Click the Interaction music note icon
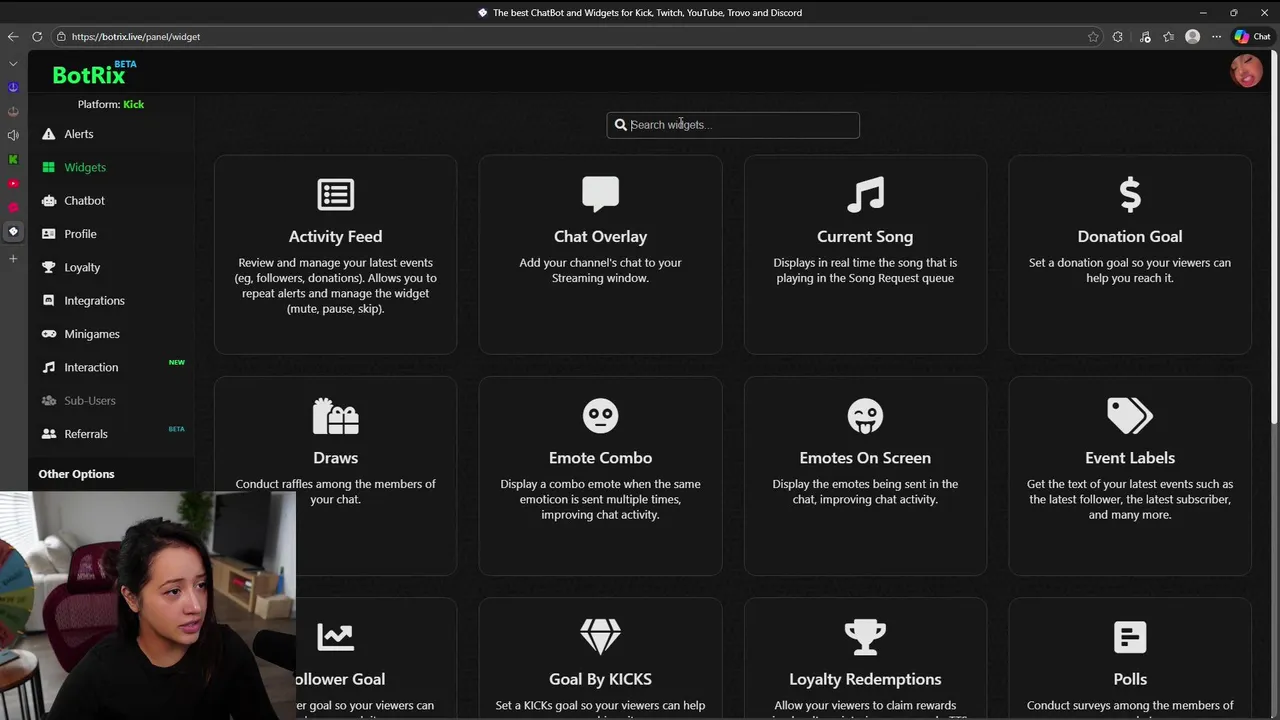 click(x=48, y=367)
